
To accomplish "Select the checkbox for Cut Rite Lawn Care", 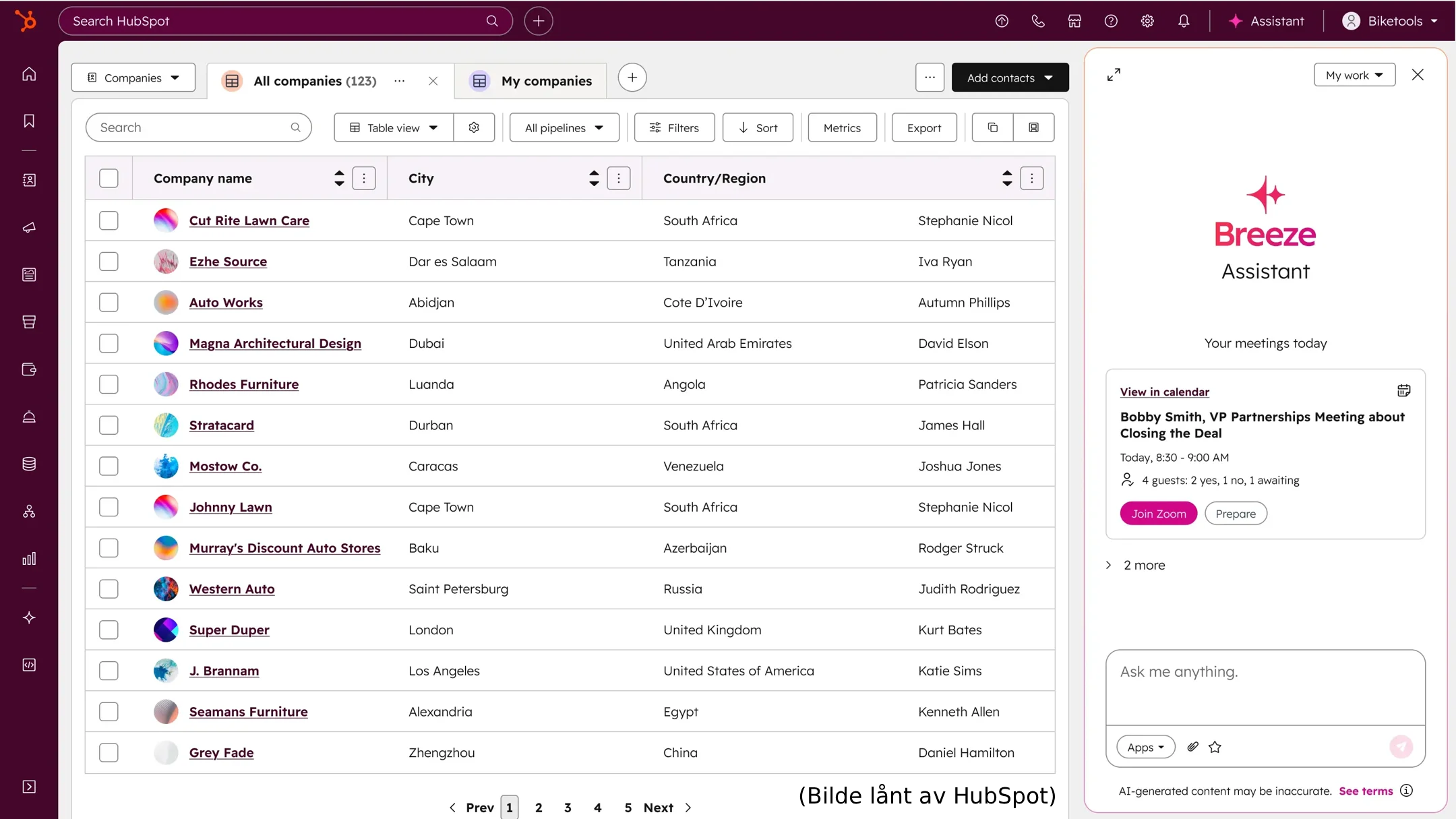I will (109, 220).
